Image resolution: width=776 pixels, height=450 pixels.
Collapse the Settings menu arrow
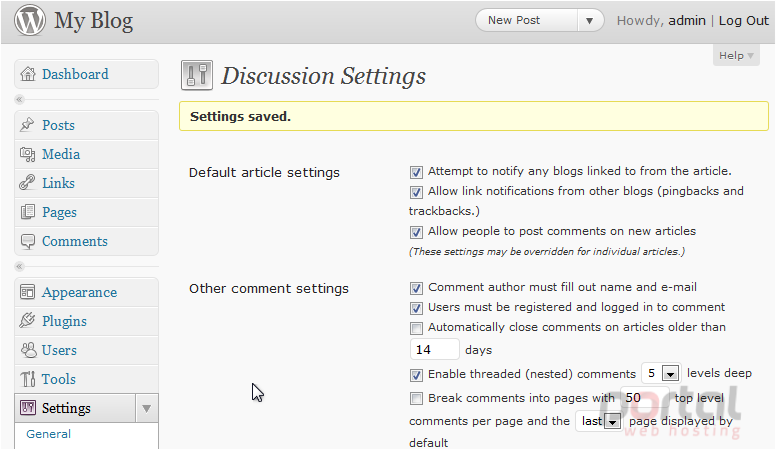[146, 408]
